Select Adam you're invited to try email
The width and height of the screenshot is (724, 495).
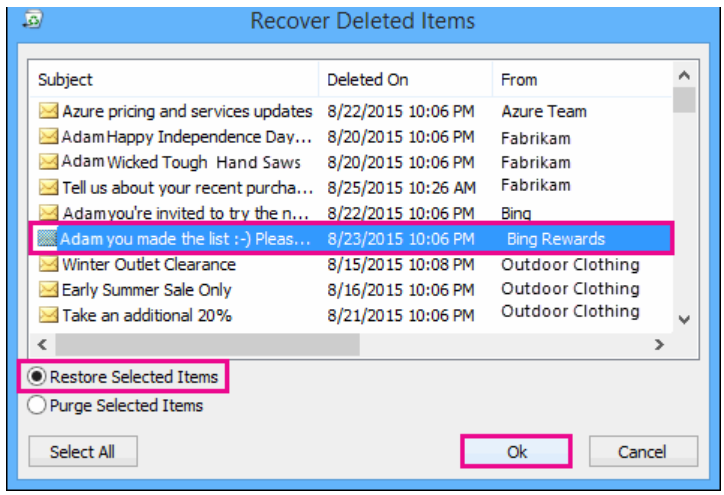pyautogui.click(x=351, y=213)
